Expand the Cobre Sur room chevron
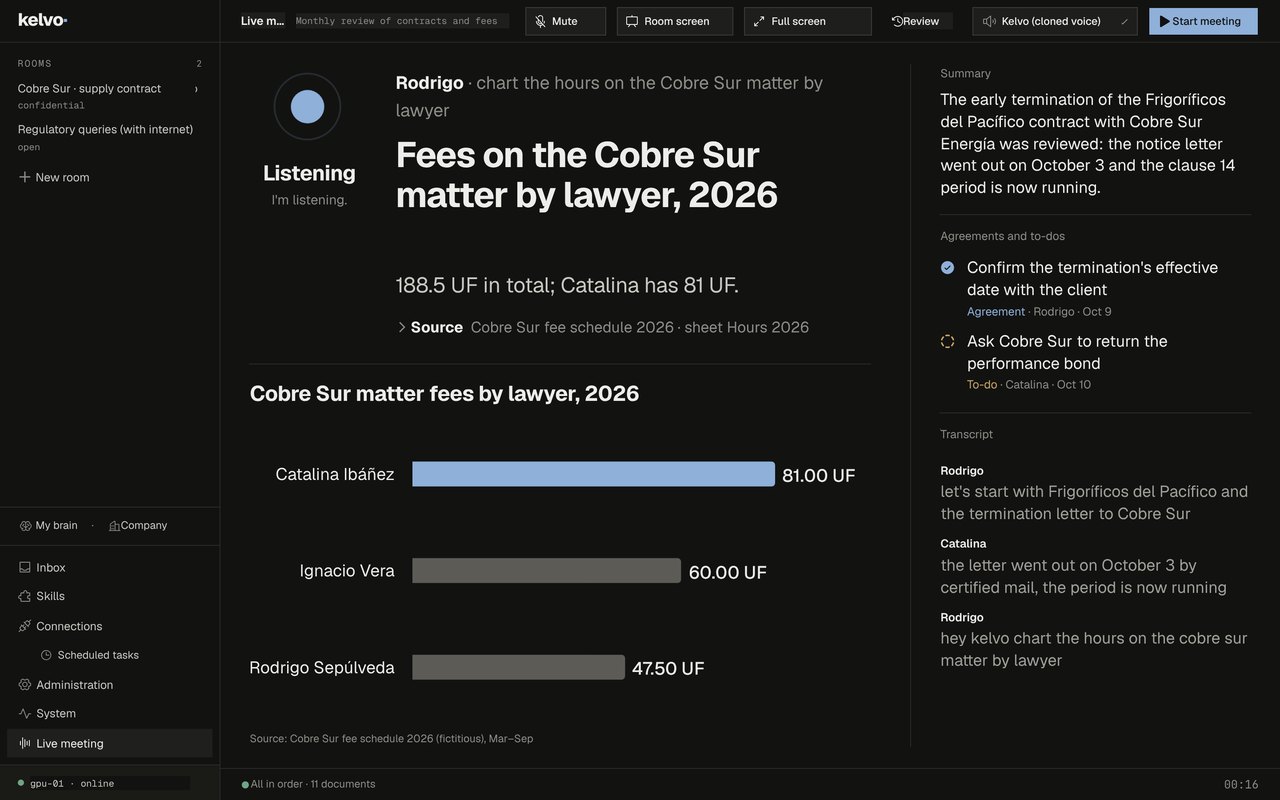This screenshot has width=1280, height=800. click(x=196, y=89)
